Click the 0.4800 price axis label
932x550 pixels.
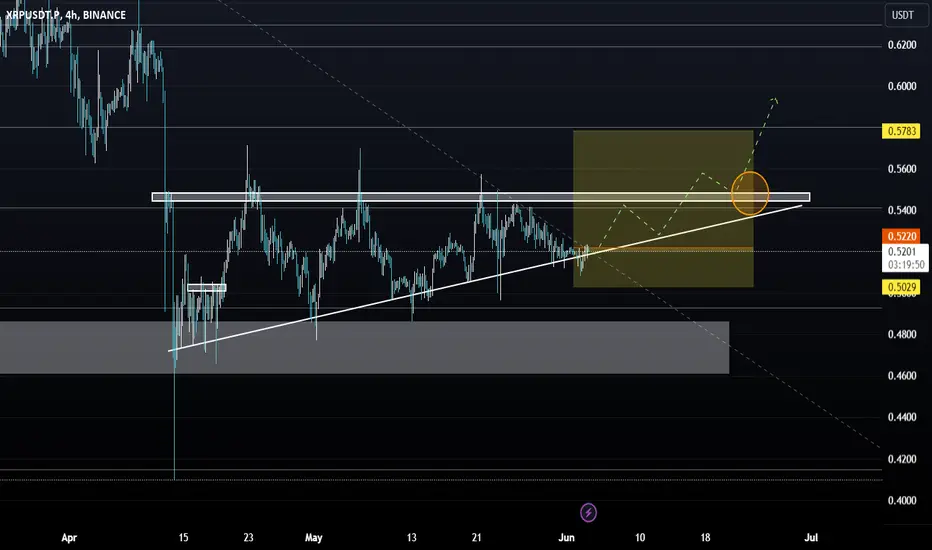[x=902, y=334]
